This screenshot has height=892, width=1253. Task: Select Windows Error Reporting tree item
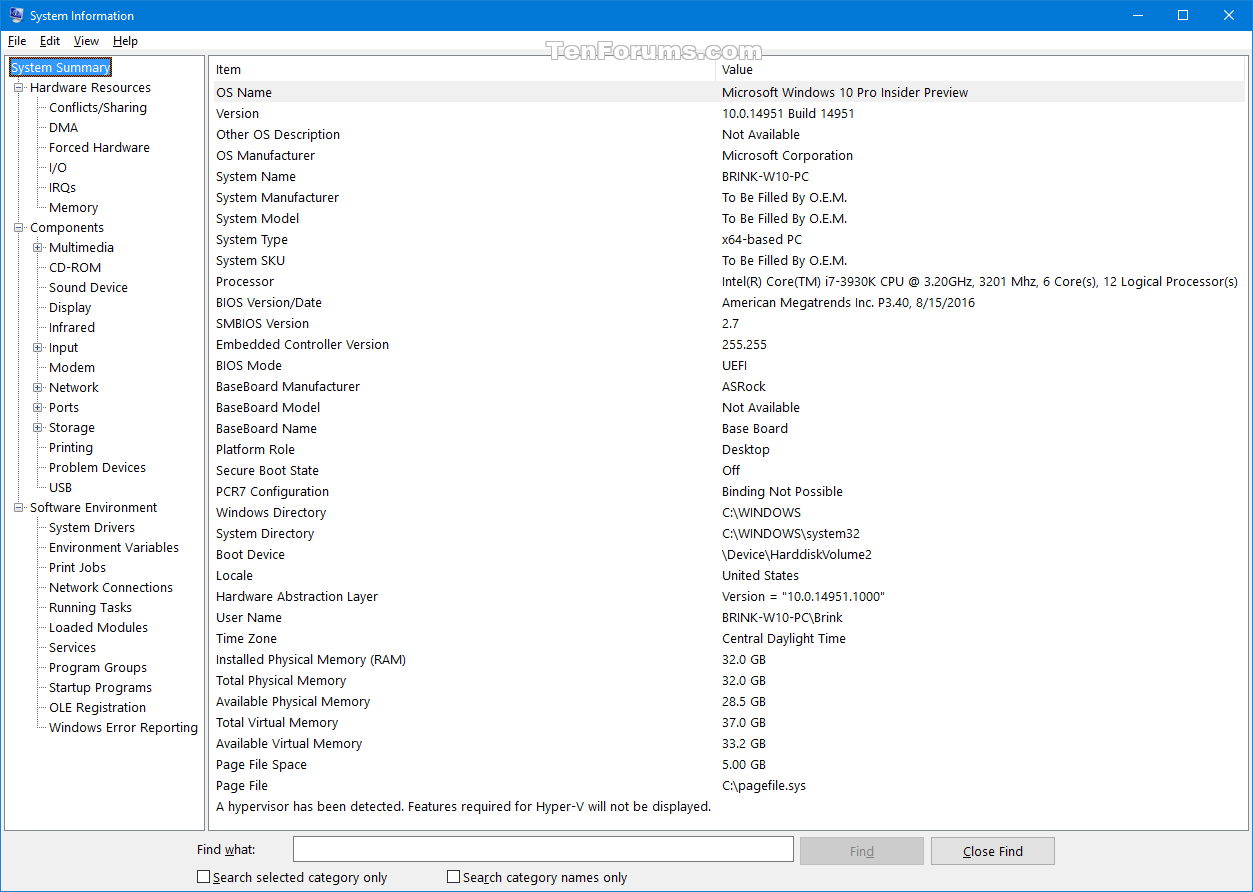[x=123, y=727]
